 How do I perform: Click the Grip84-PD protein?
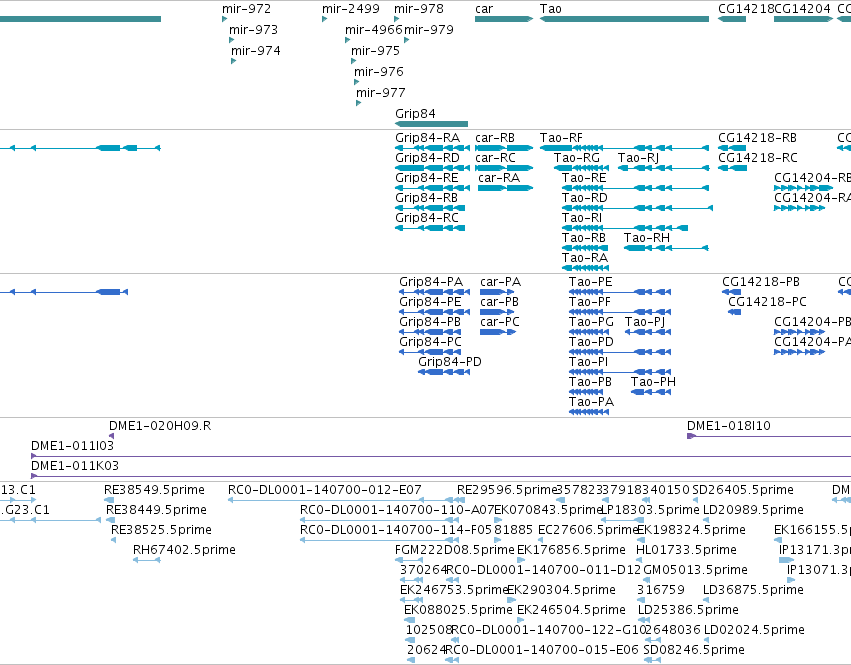(444, 372)
